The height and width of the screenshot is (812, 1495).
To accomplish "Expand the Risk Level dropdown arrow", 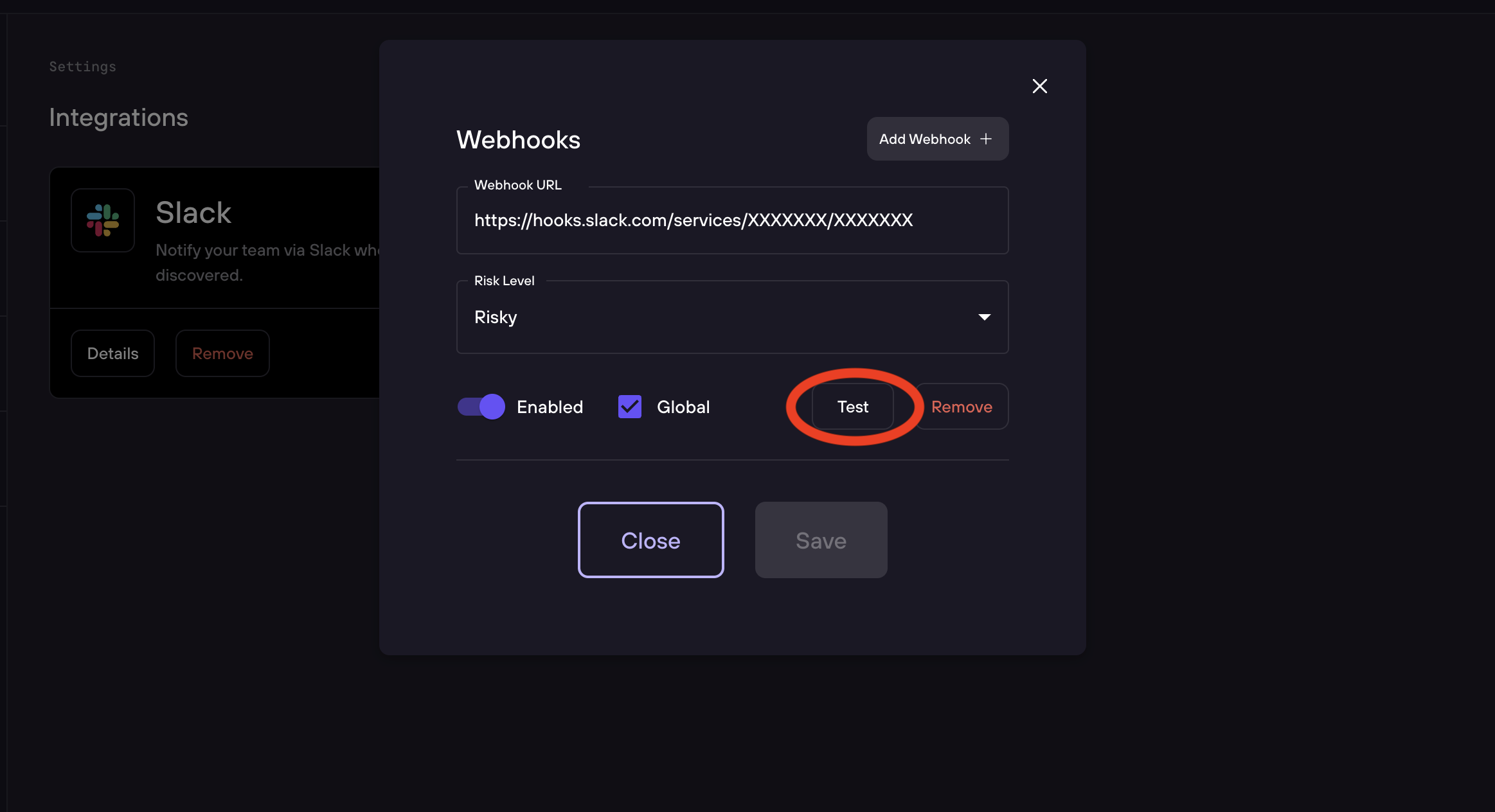I will (984, 317).
